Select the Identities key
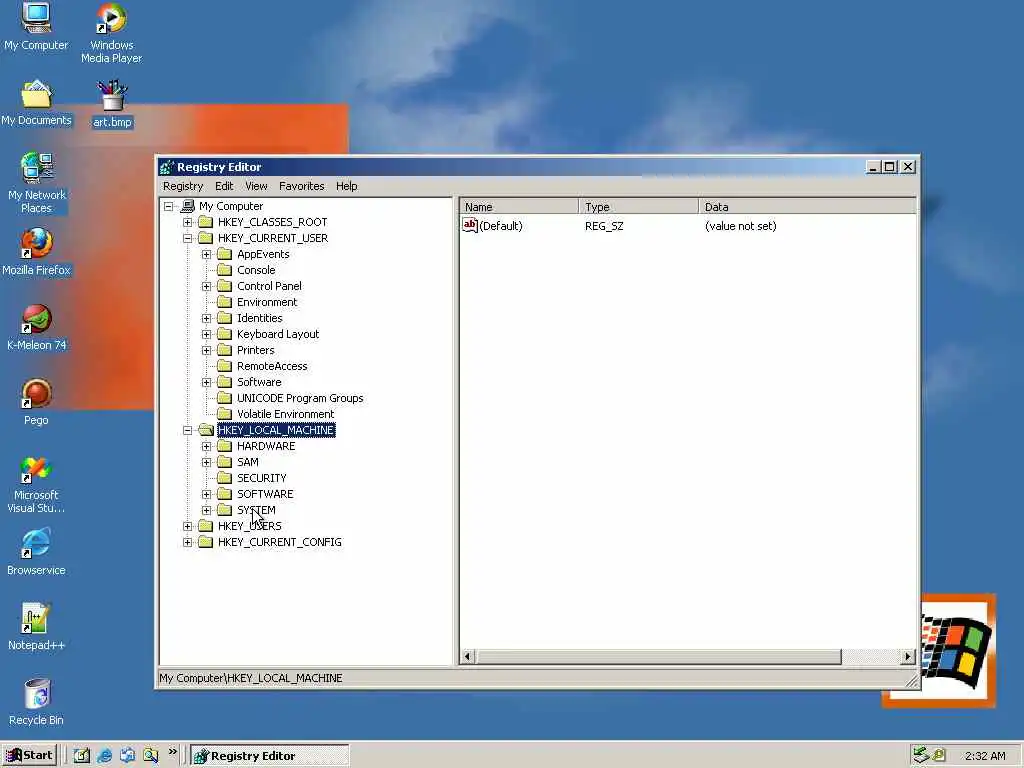 [260, 318]
